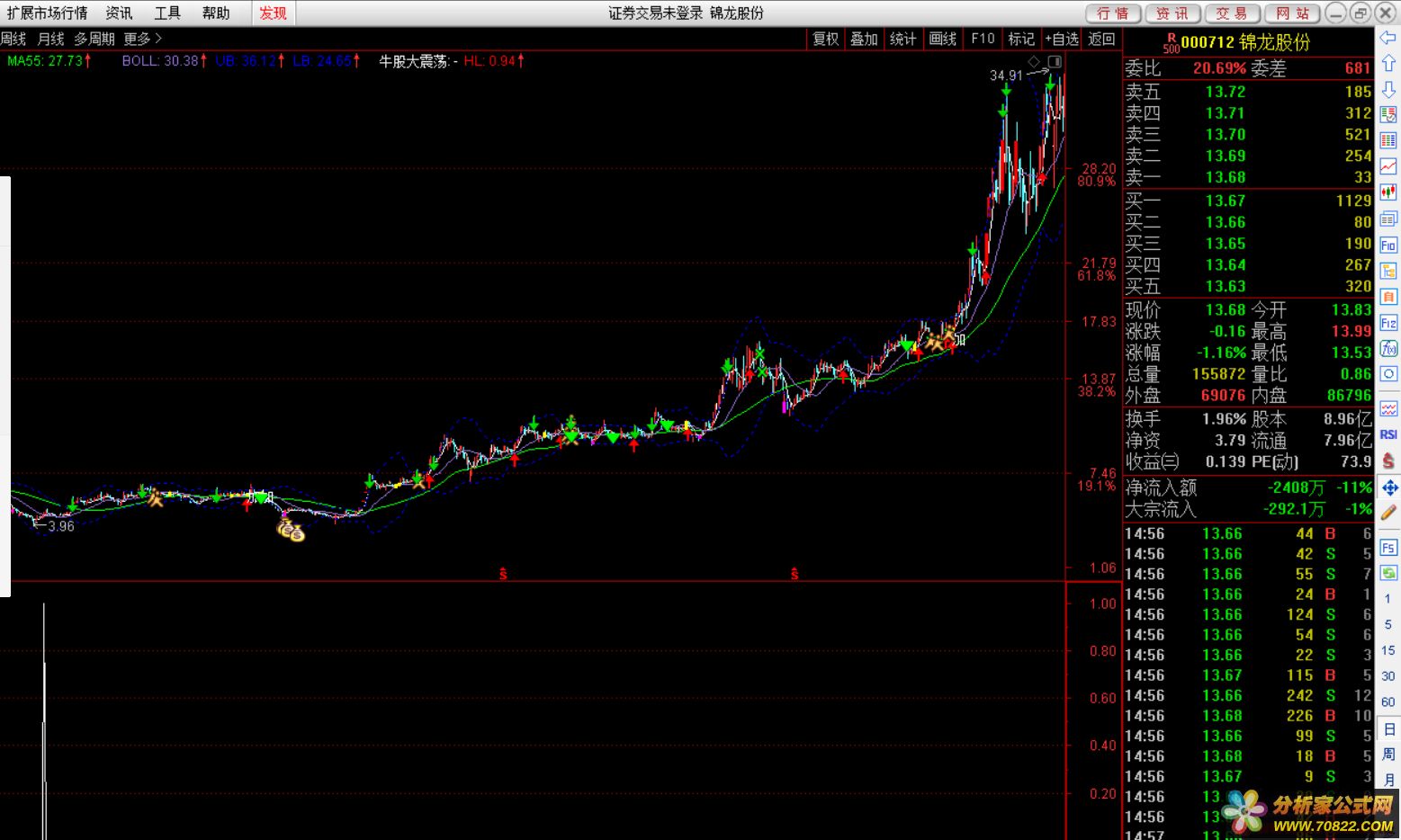1401x840 pixels.
Task: Switch to 1-minute period
Action: click(1388, 599)
